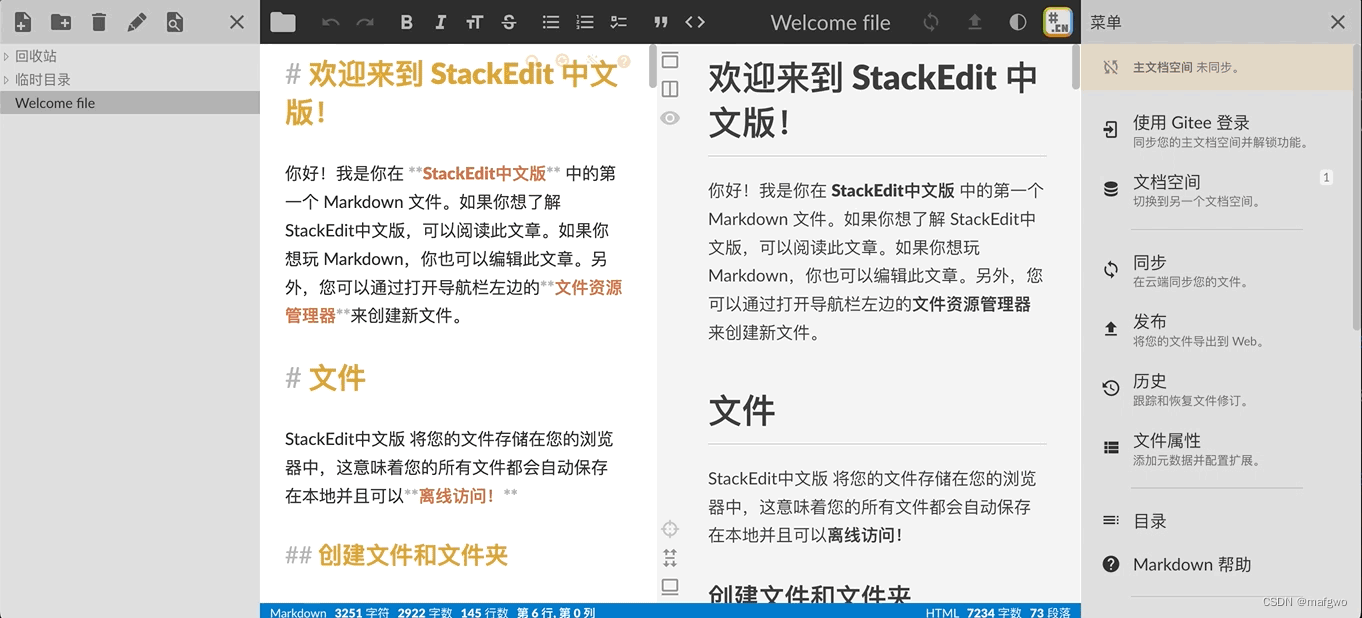
Task: Toggle navigation bar visibility
Action: coord(670,60)
